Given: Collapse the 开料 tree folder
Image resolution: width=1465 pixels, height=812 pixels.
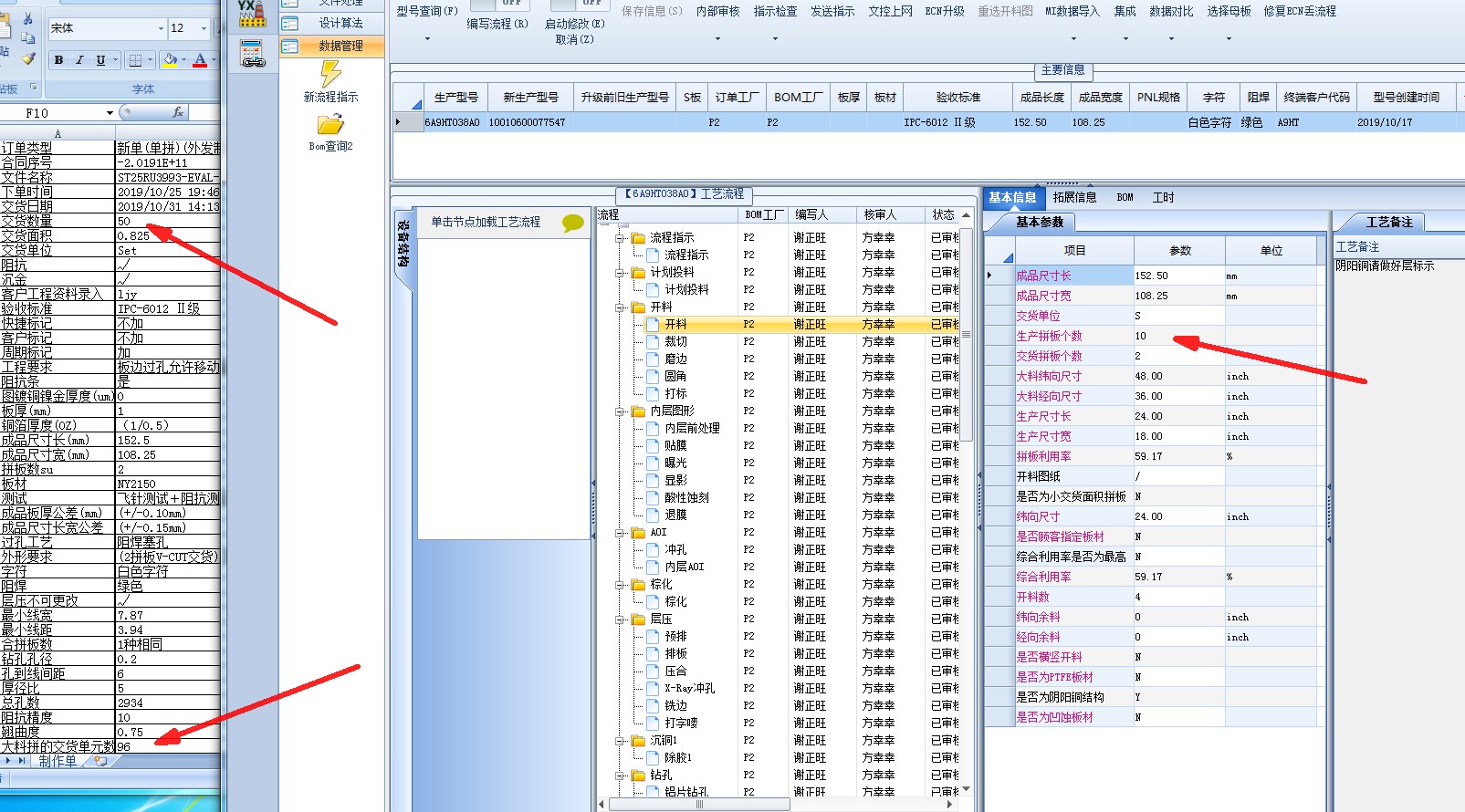Looking at the screenshot, I should coord(621,307).
